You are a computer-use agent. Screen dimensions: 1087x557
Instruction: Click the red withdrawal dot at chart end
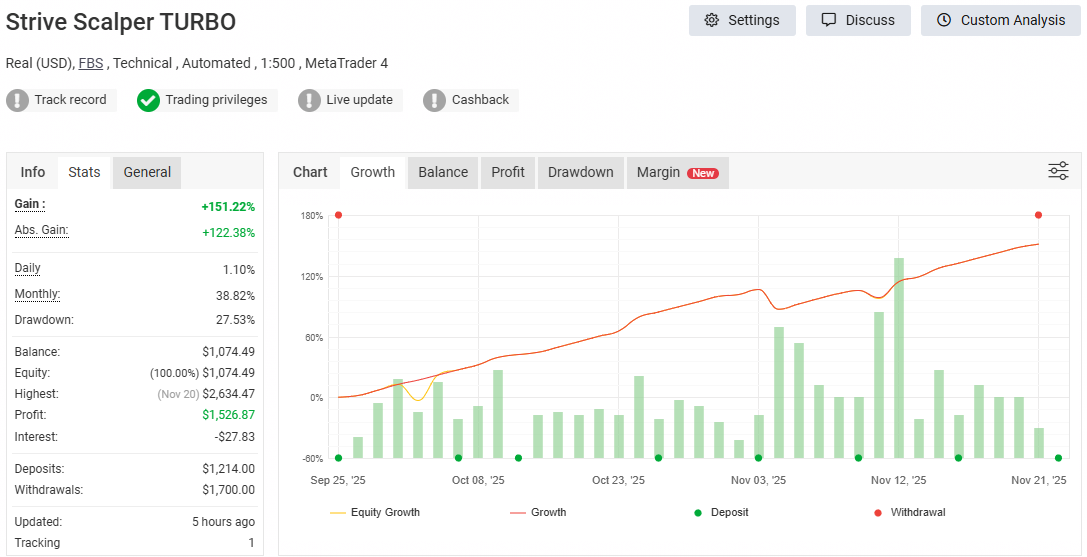(x=1038, y=215)
